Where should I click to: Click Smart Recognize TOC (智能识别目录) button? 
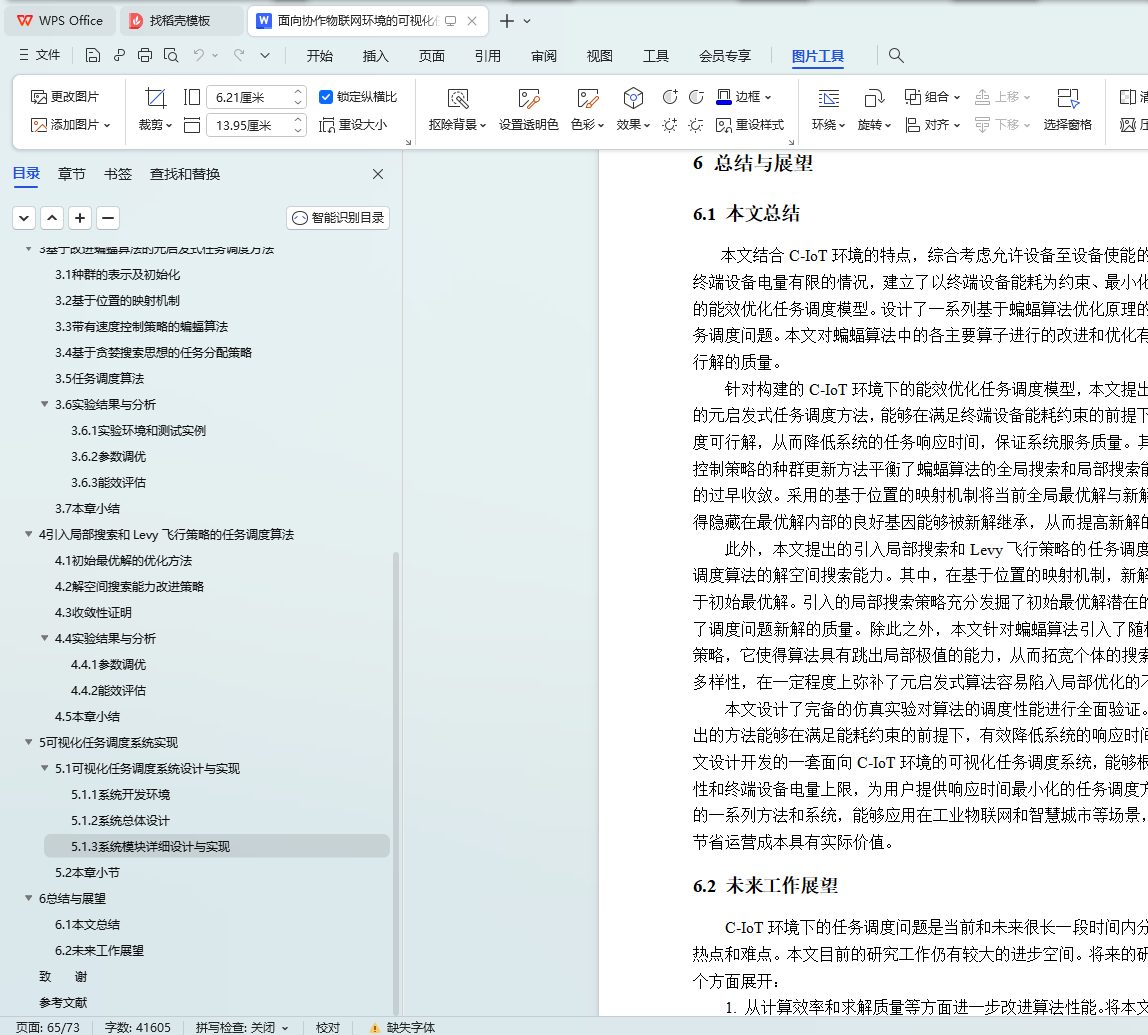338,218
